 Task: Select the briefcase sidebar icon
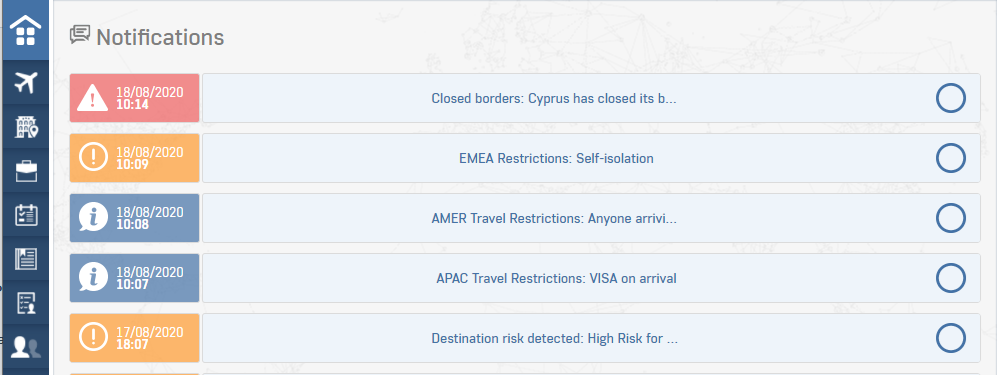pos(25,171)
